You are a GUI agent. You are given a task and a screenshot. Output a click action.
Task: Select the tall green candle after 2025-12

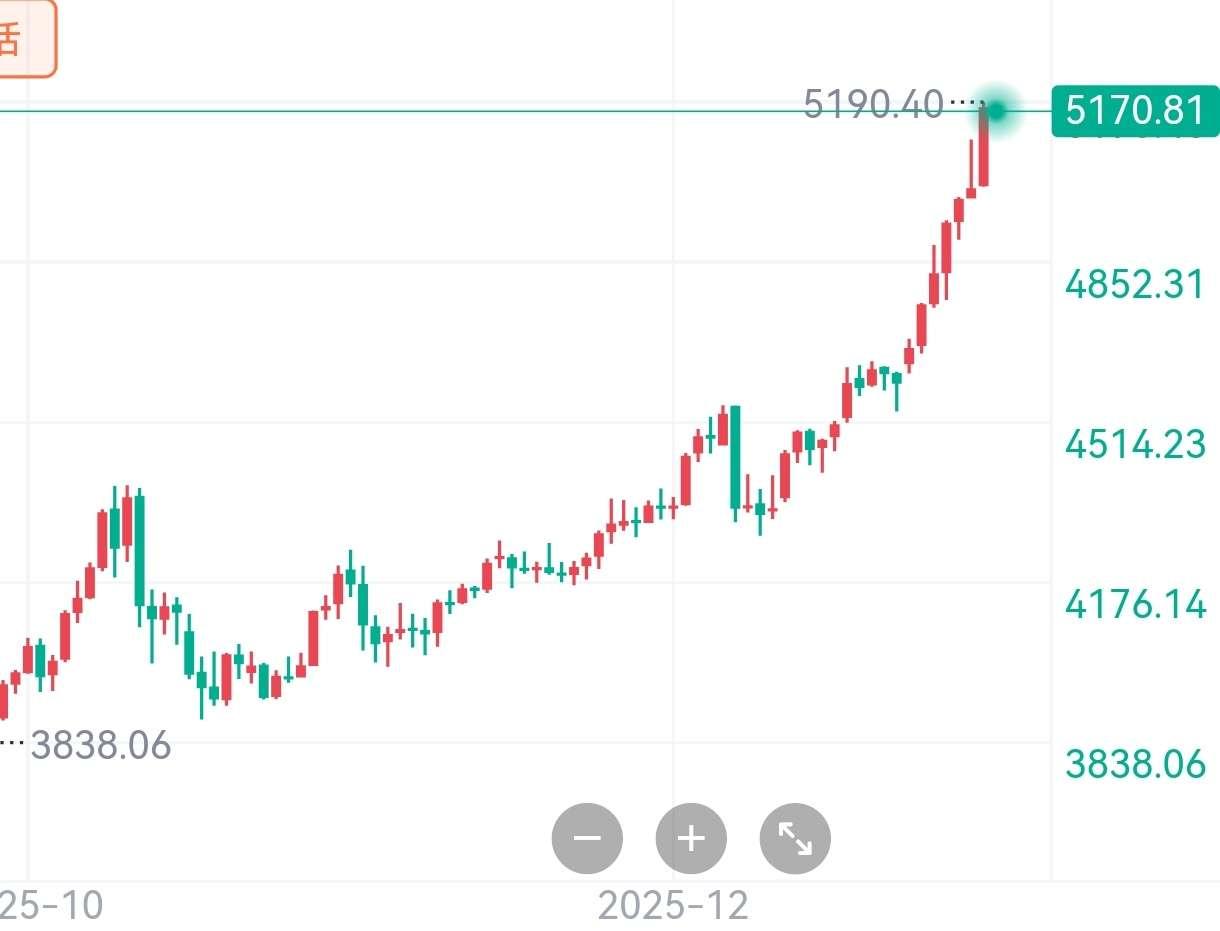click(x=736, y=457)
